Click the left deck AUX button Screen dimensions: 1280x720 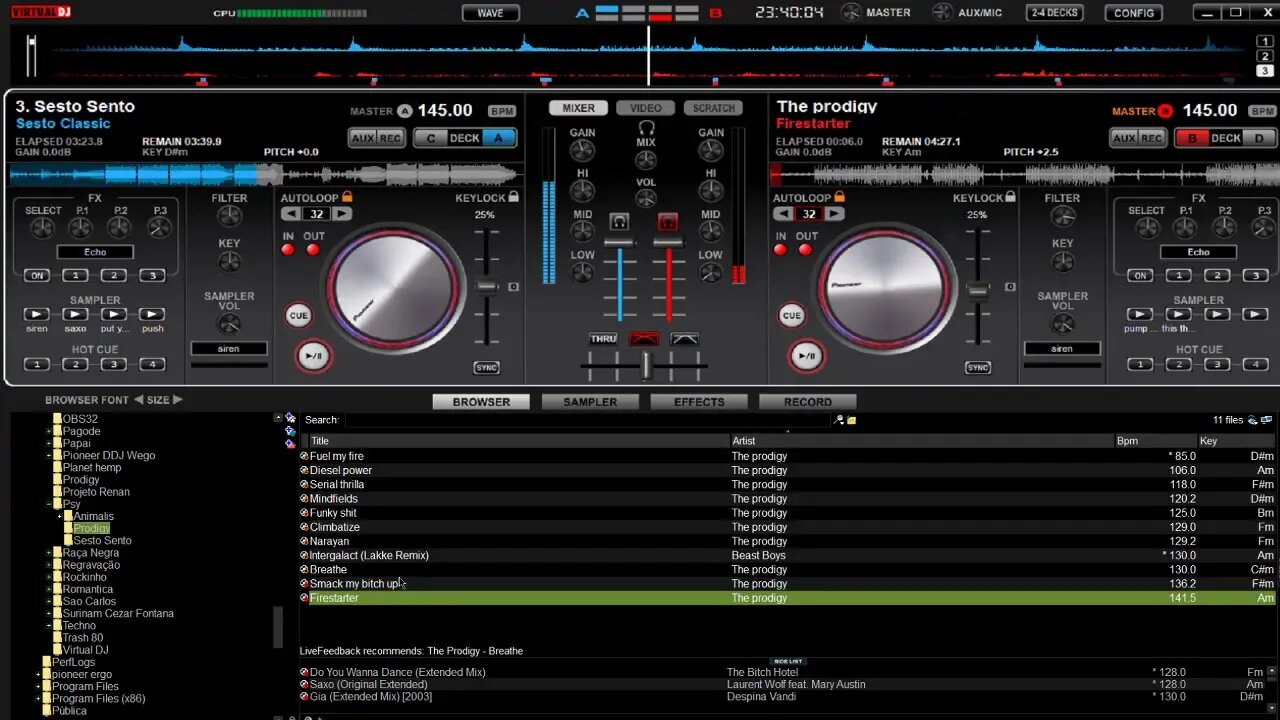pos(362,138)
